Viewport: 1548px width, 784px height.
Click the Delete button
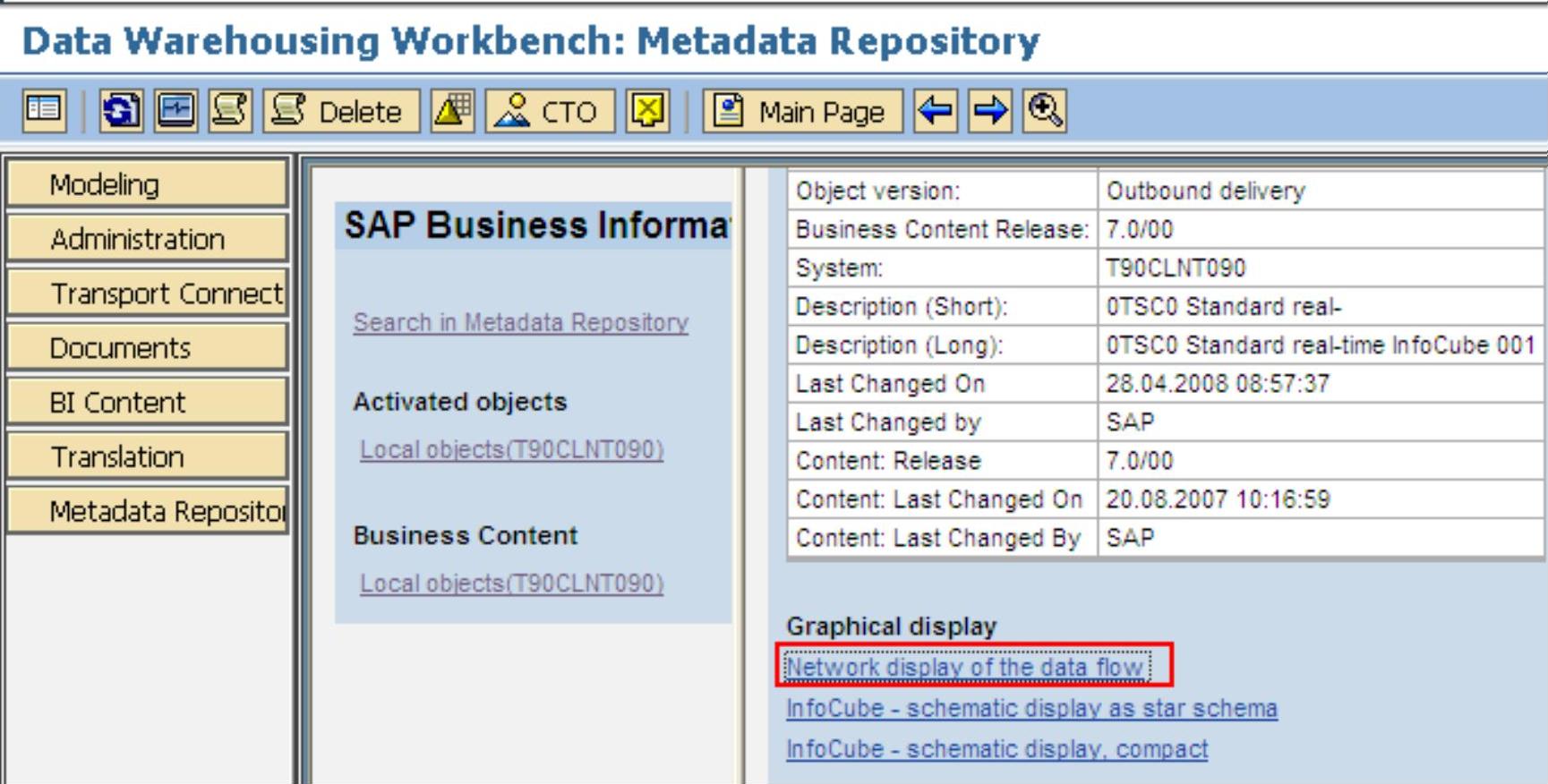[341, 111]
